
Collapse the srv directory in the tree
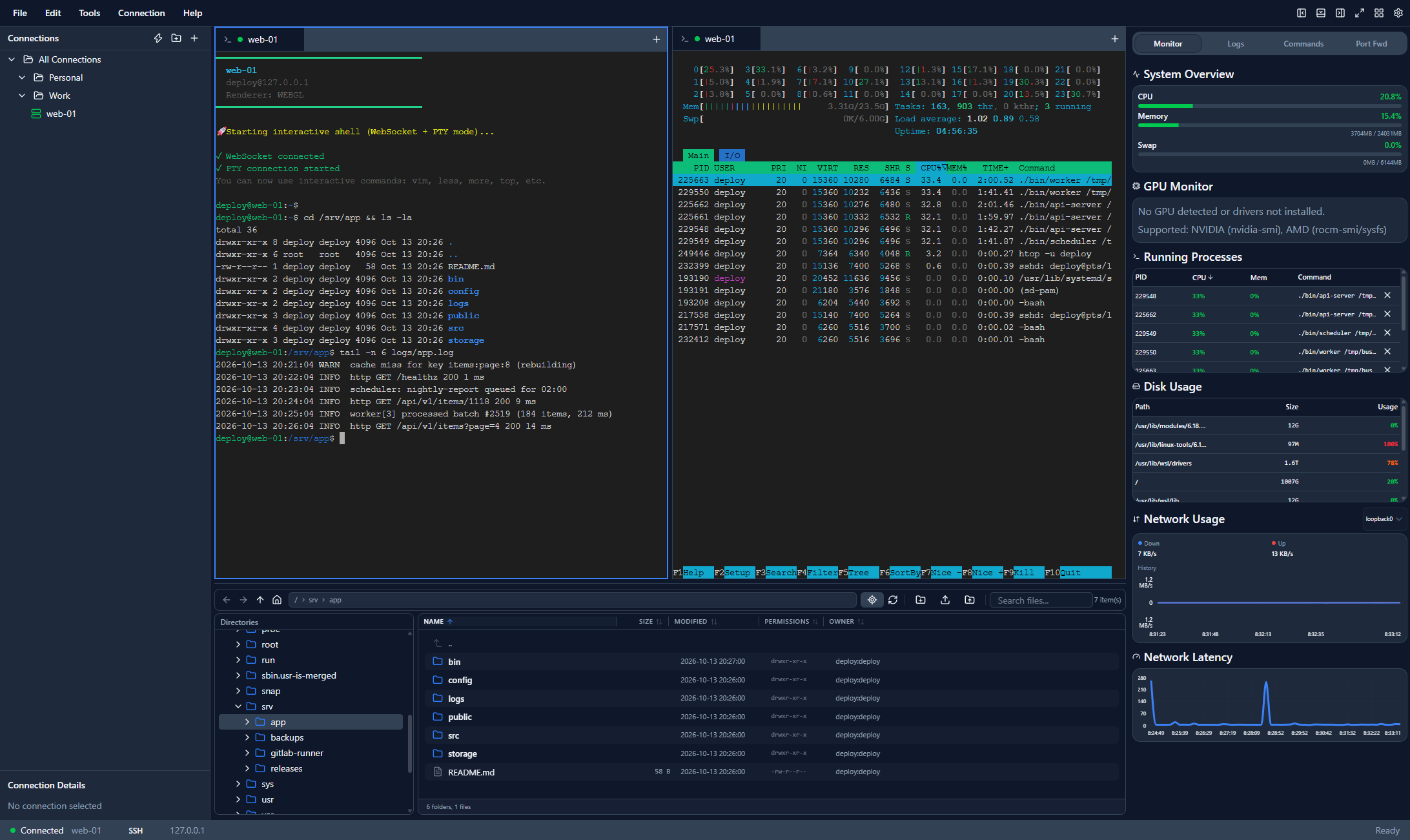(238, 706)
